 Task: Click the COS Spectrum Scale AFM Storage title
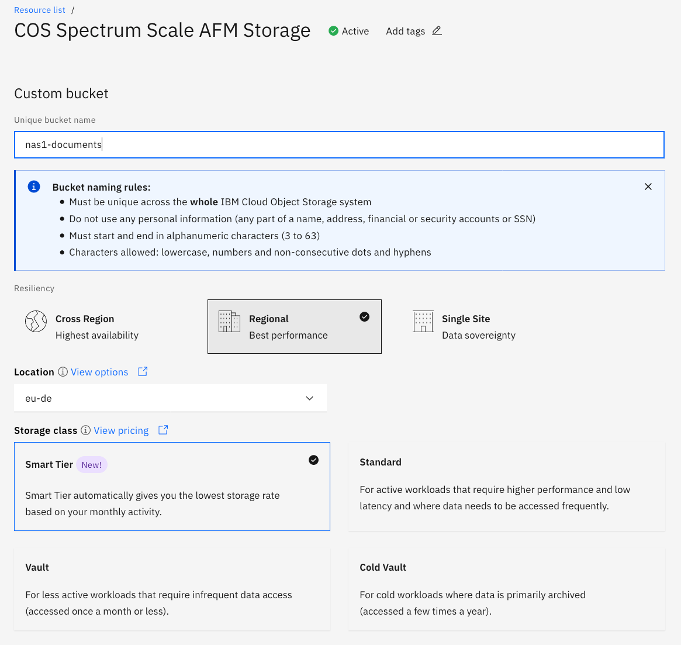click(x=162, y=30)
